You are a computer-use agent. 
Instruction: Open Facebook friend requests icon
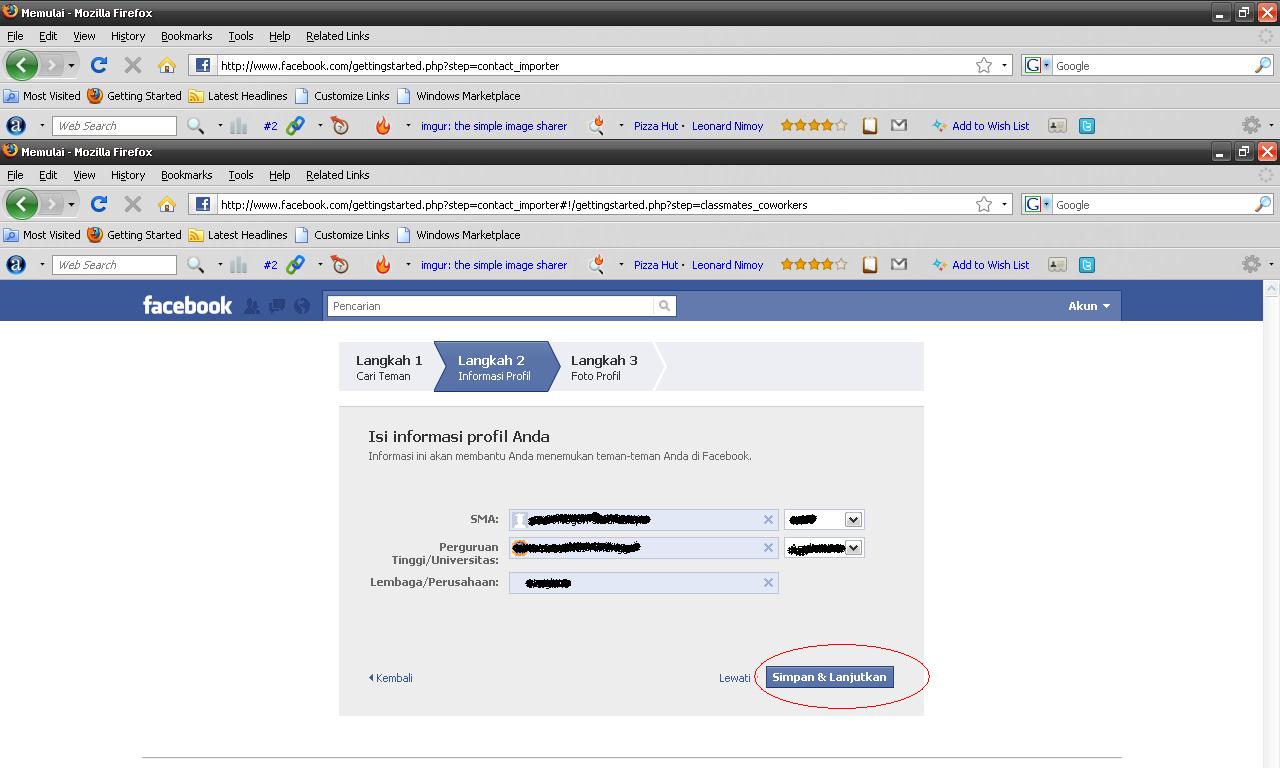coord(252,306)
